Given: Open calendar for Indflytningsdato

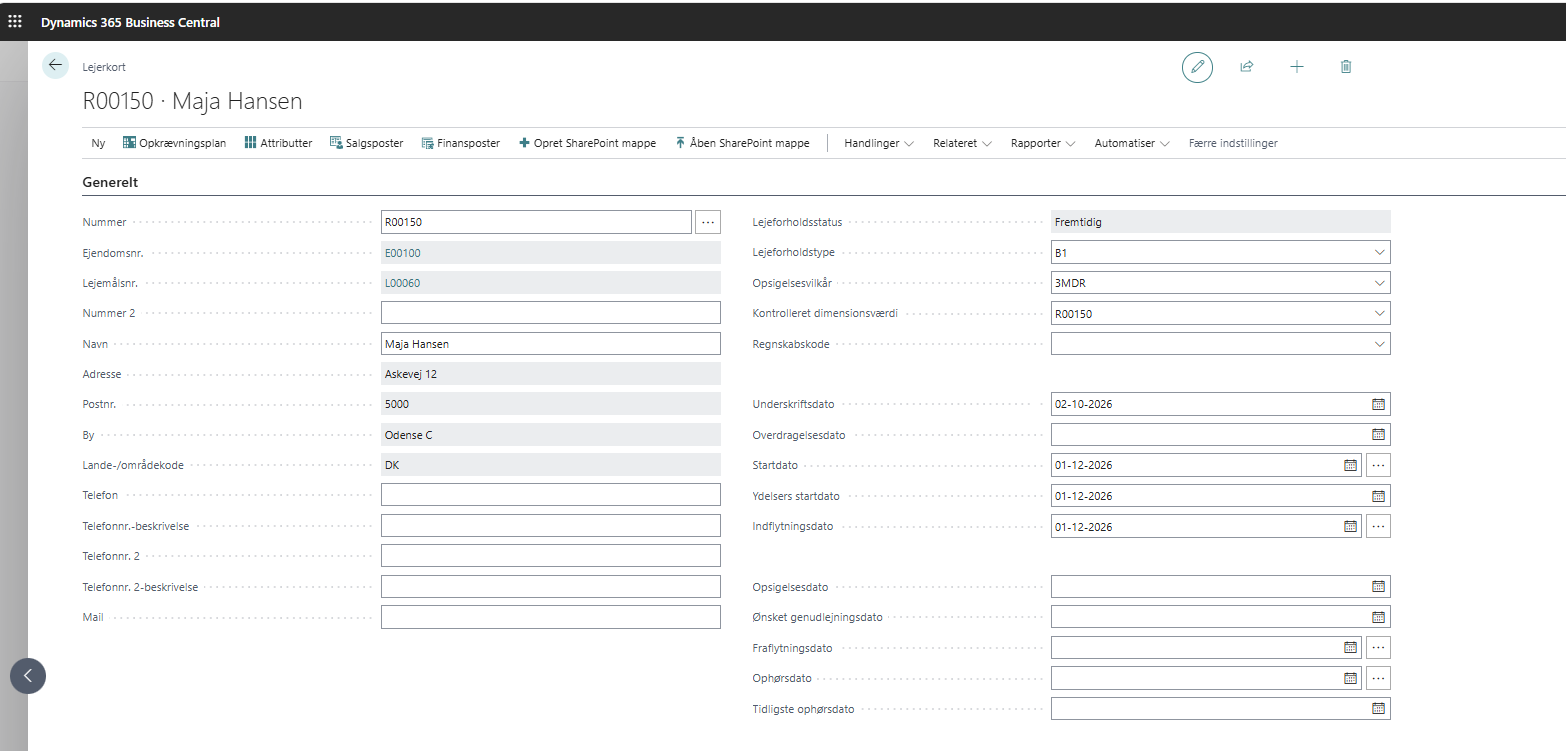Looking at the screenshot, I should click(1350, 526).
